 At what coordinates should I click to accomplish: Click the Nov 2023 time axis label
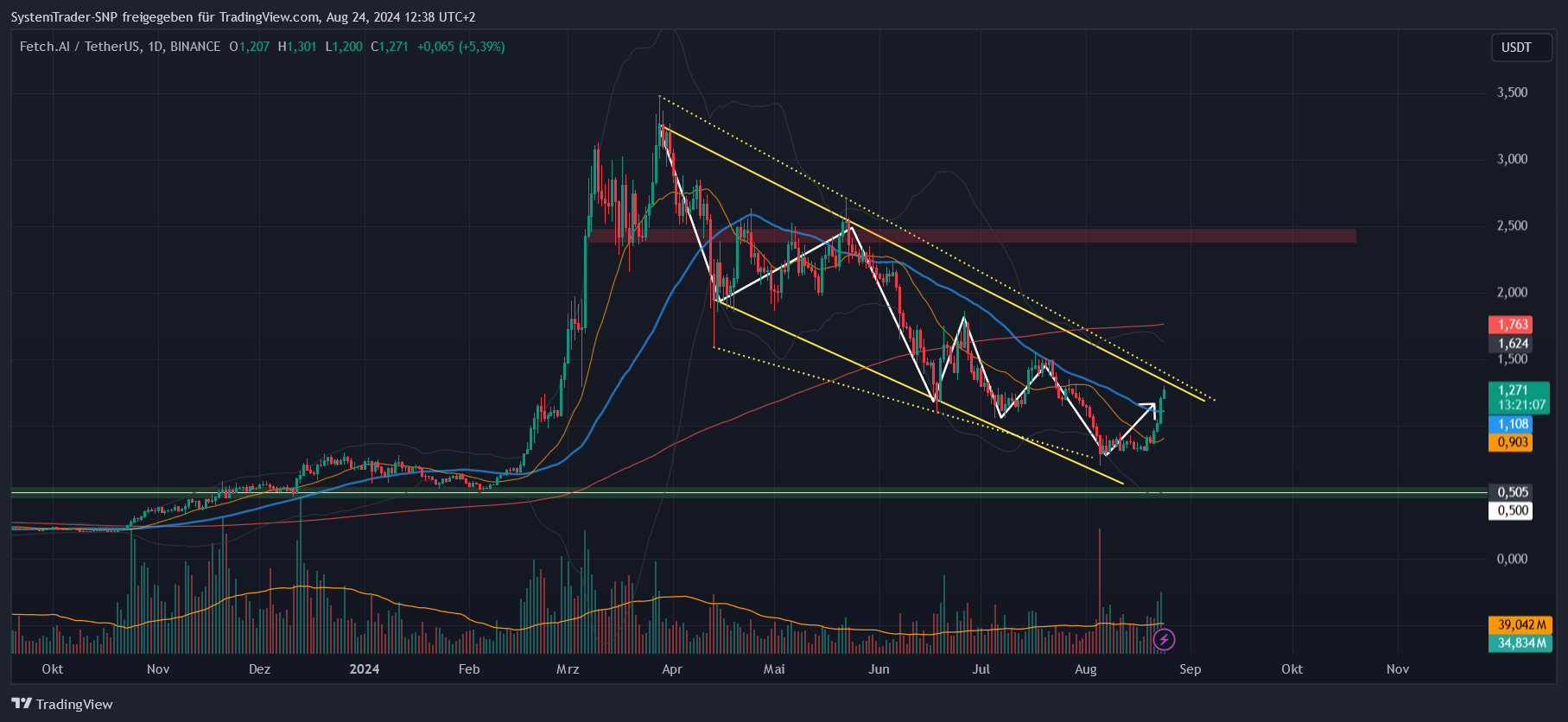coord(158,669)
